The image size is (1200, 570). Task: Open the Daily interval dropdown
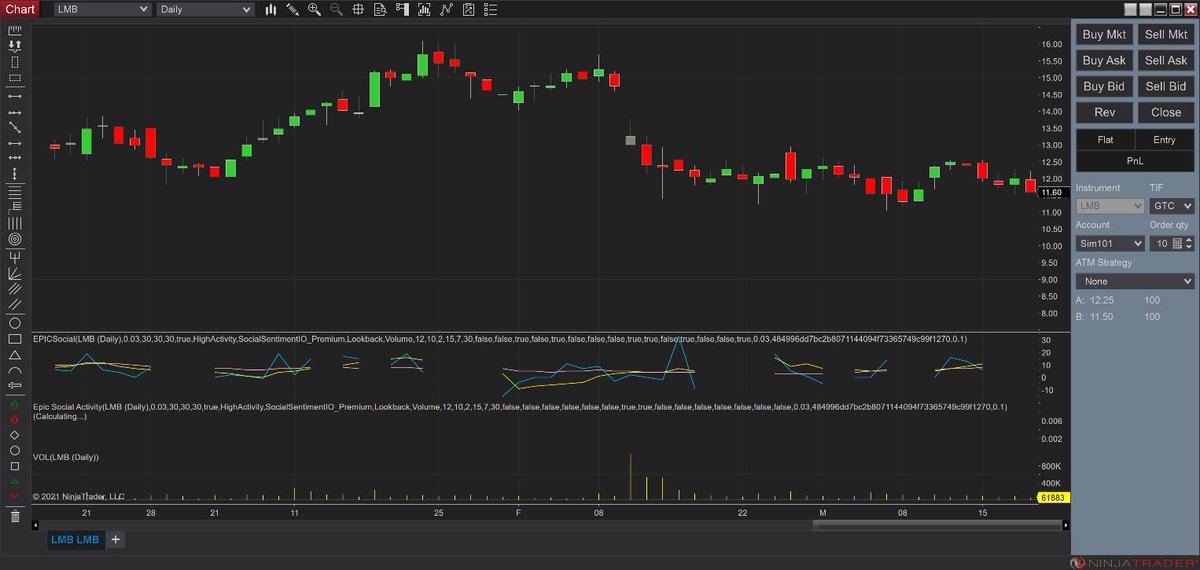tap(205, 9)
